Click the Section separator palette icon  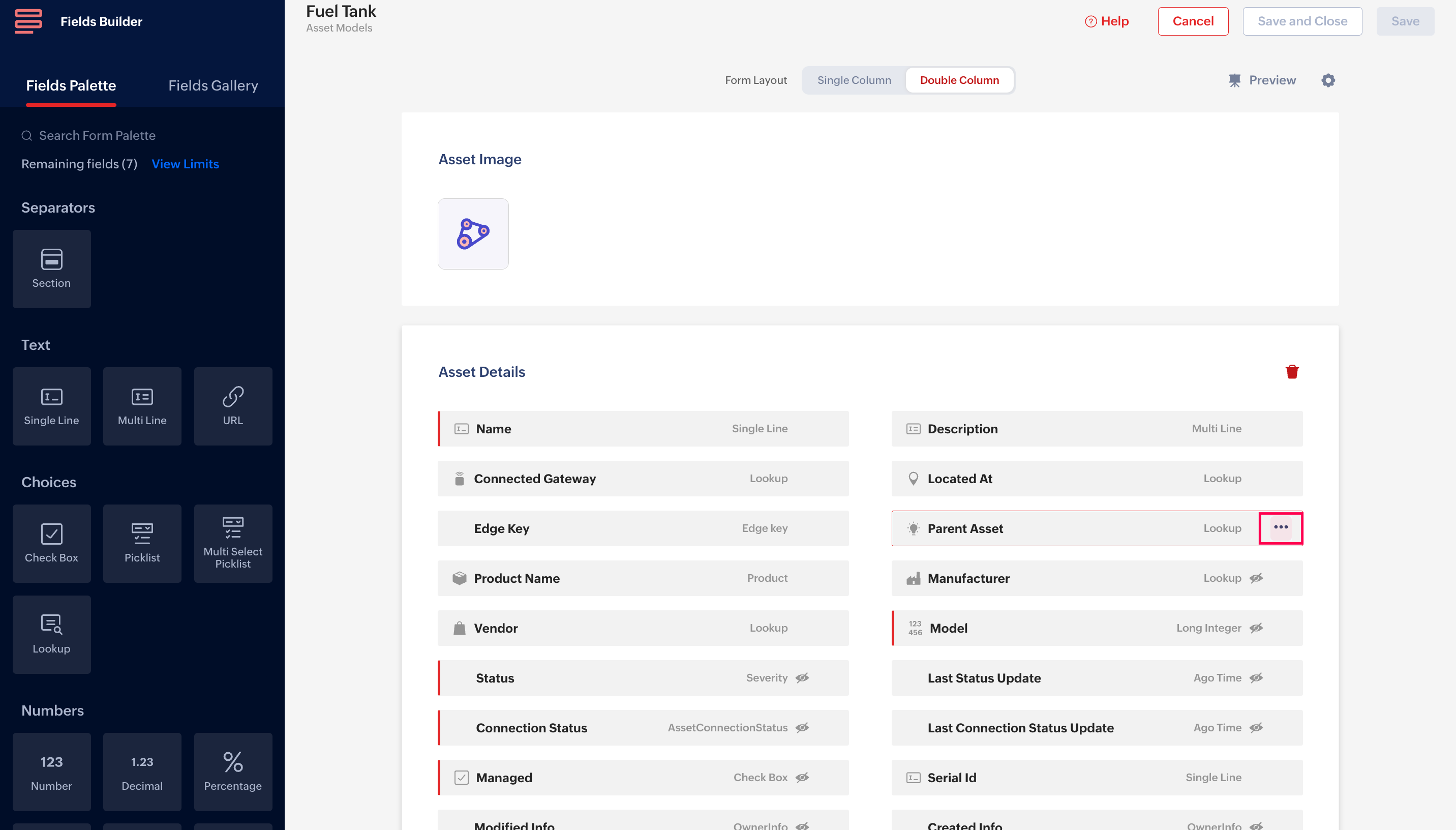(x=51, y=269)
